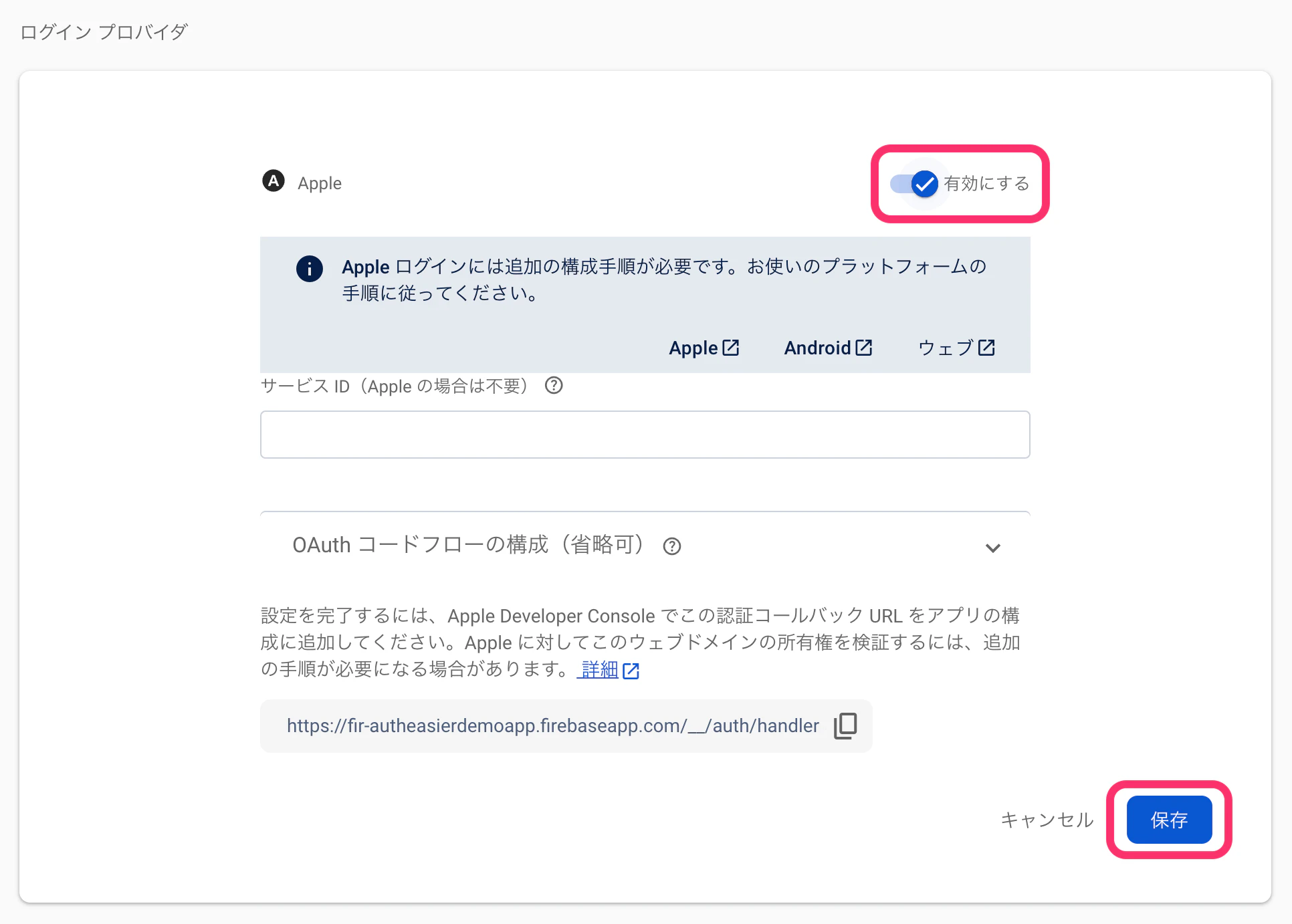Click the ログイン プロバイダ heading
The width and height of the screenshot is (1292, 924).
pyautogui.click(x=104, y=32)
